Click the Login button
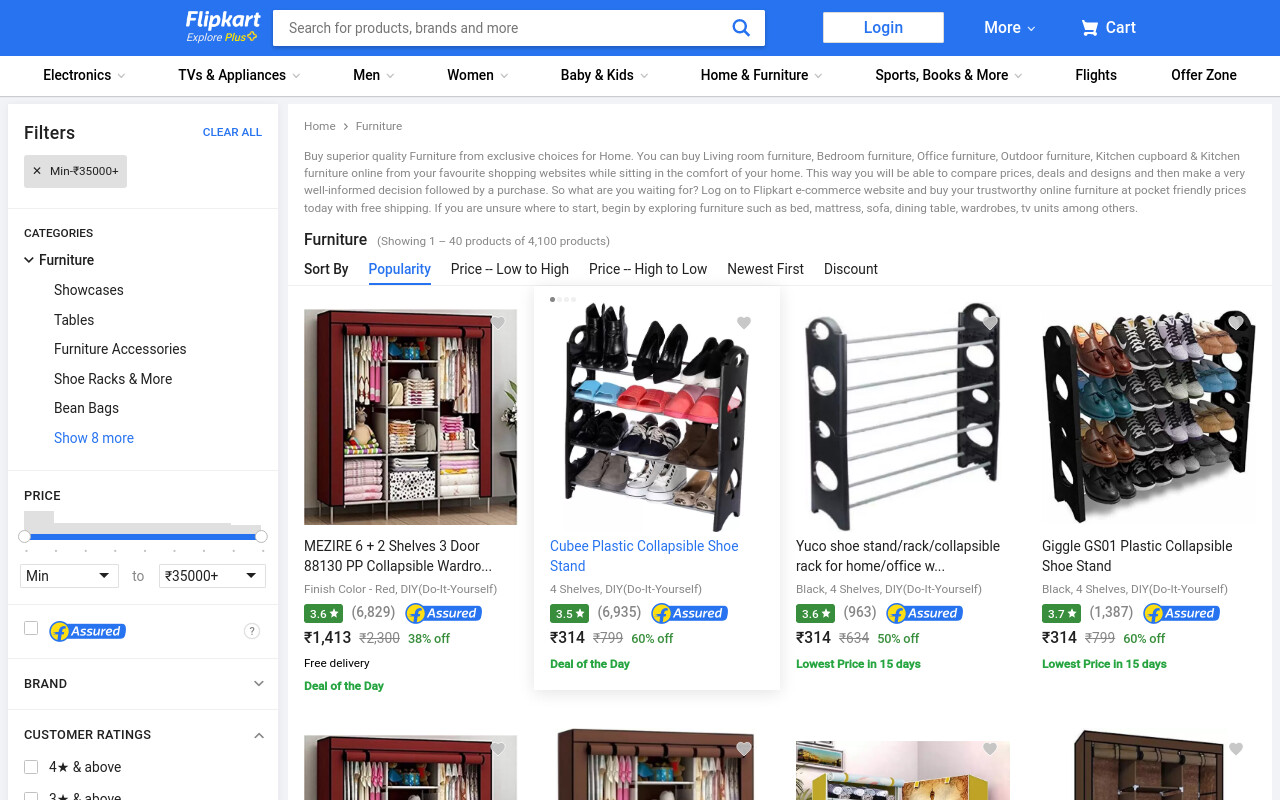Image resolution: width=1280 pixels, height=800 pixels. (883, 28)
